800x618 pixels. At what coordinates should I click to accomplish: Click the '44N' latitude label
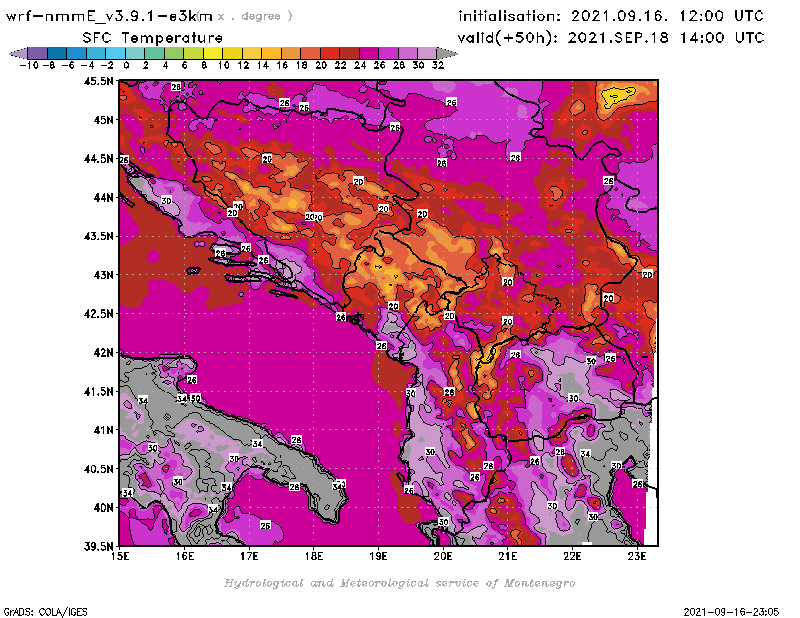[104, 197]
